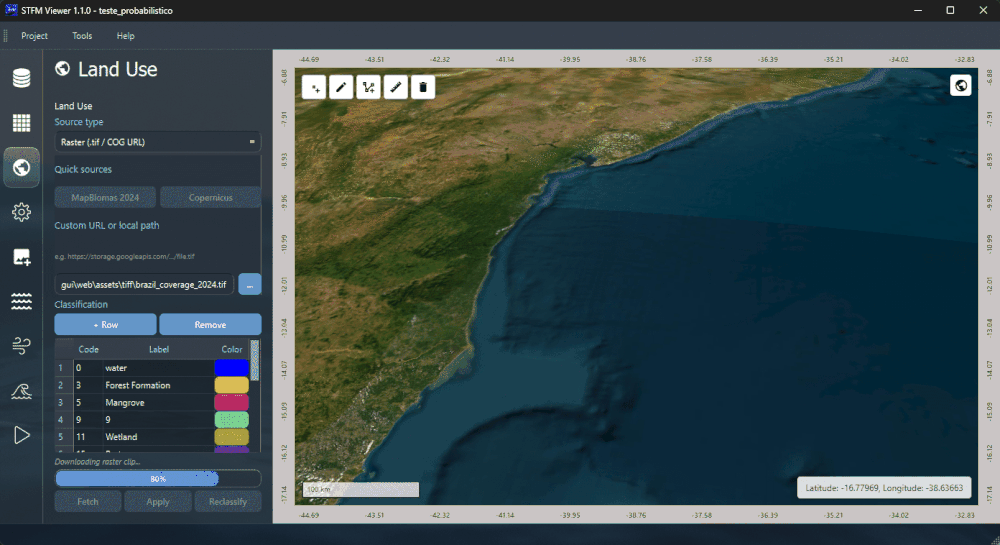Open the gear settings sidebar section
The image size is (1000, 545).
click(x=22, y=212)
